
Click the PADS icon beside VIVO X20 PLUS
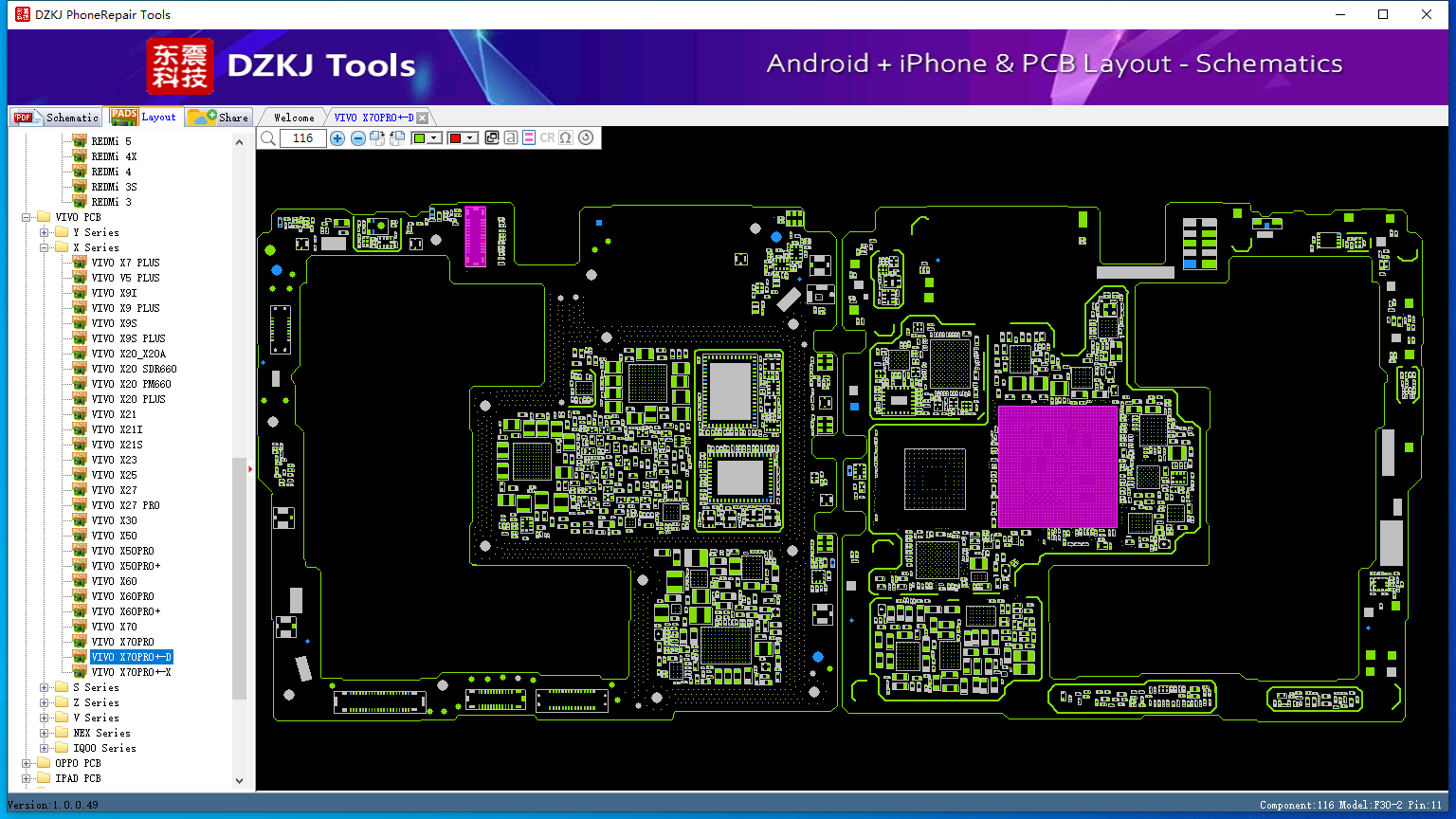[80, 399]
